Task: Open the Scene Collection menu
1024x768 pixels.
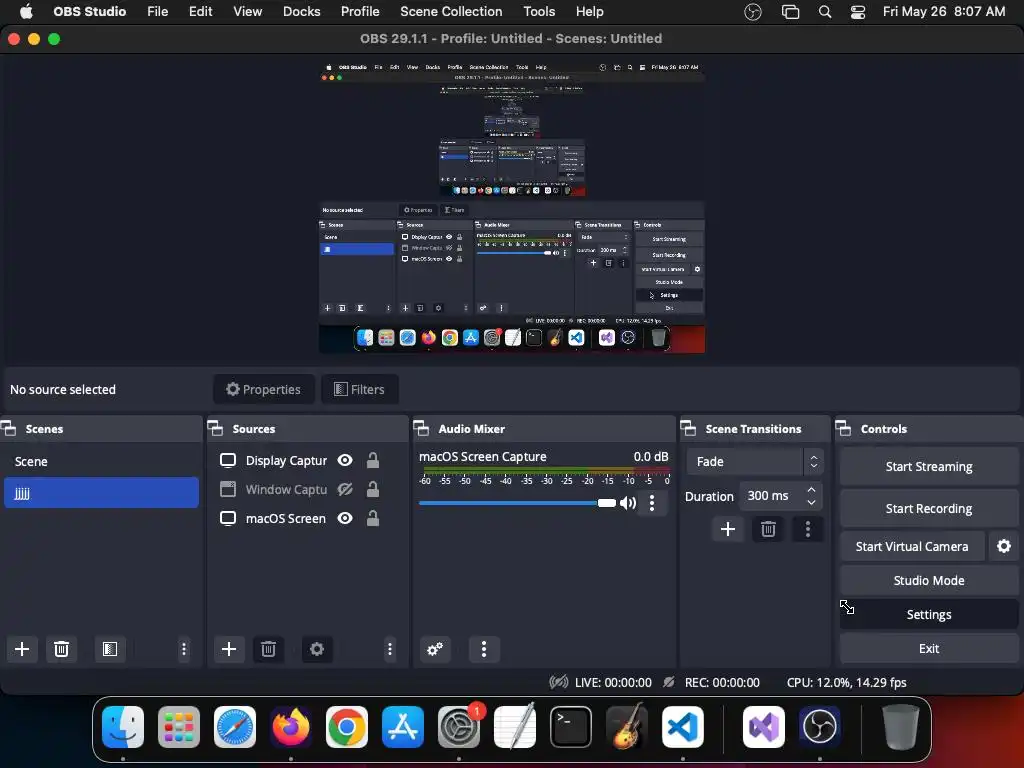Action: (451, 12)
